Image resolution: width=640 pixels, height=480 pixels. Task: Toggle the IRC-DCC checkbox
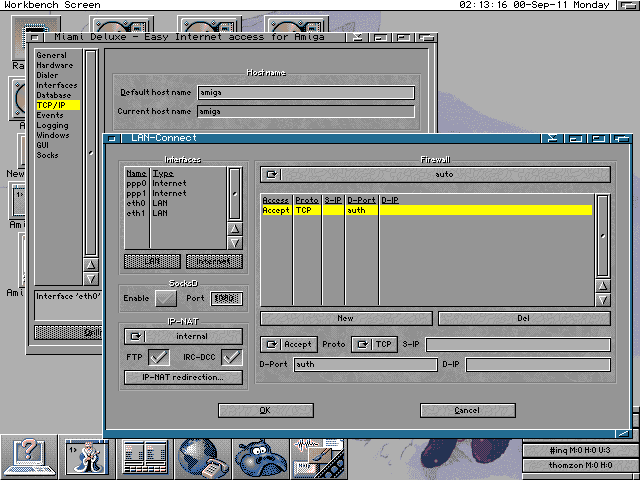pyautogui.click(x=232, y=357)
